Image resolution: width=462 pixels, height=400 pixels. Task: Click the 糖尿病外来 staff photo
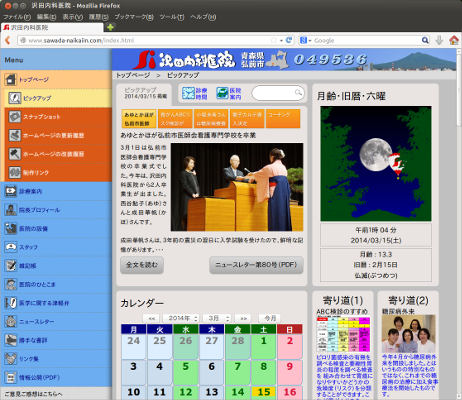coord(408,334)
